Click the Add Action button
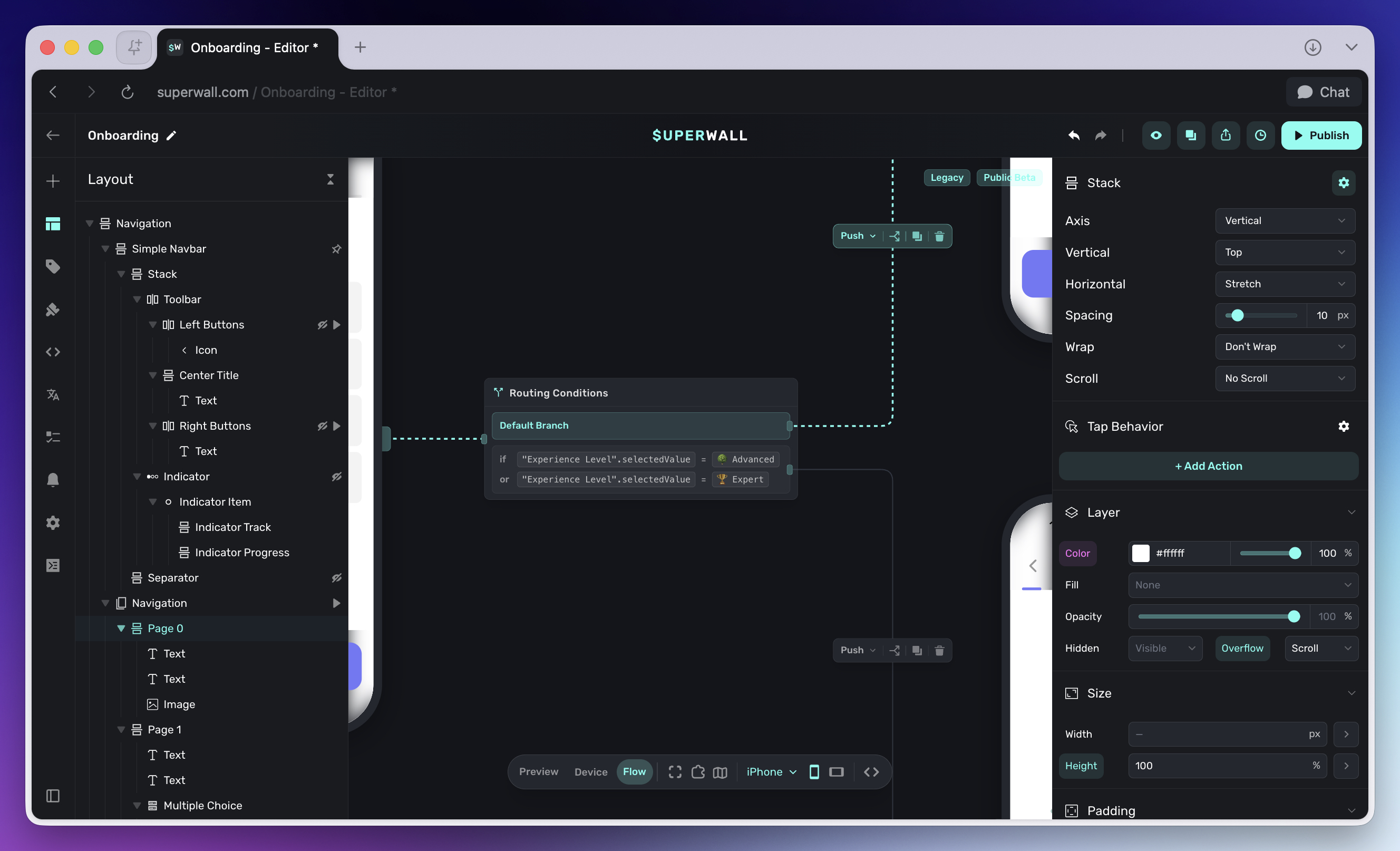Viewport: 1400px width, 851px height. click(x=1208, y=466)
